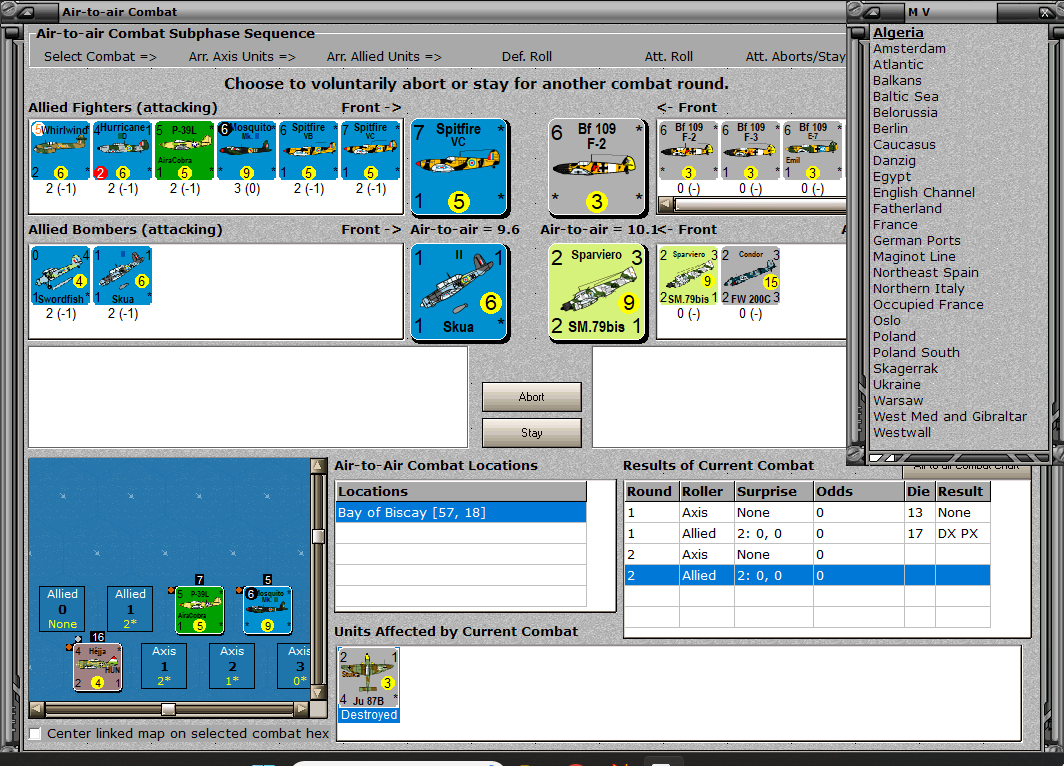Select the Swordfish bomber unit
This screenshot has width=1064, height=766.
click(60, 275)
